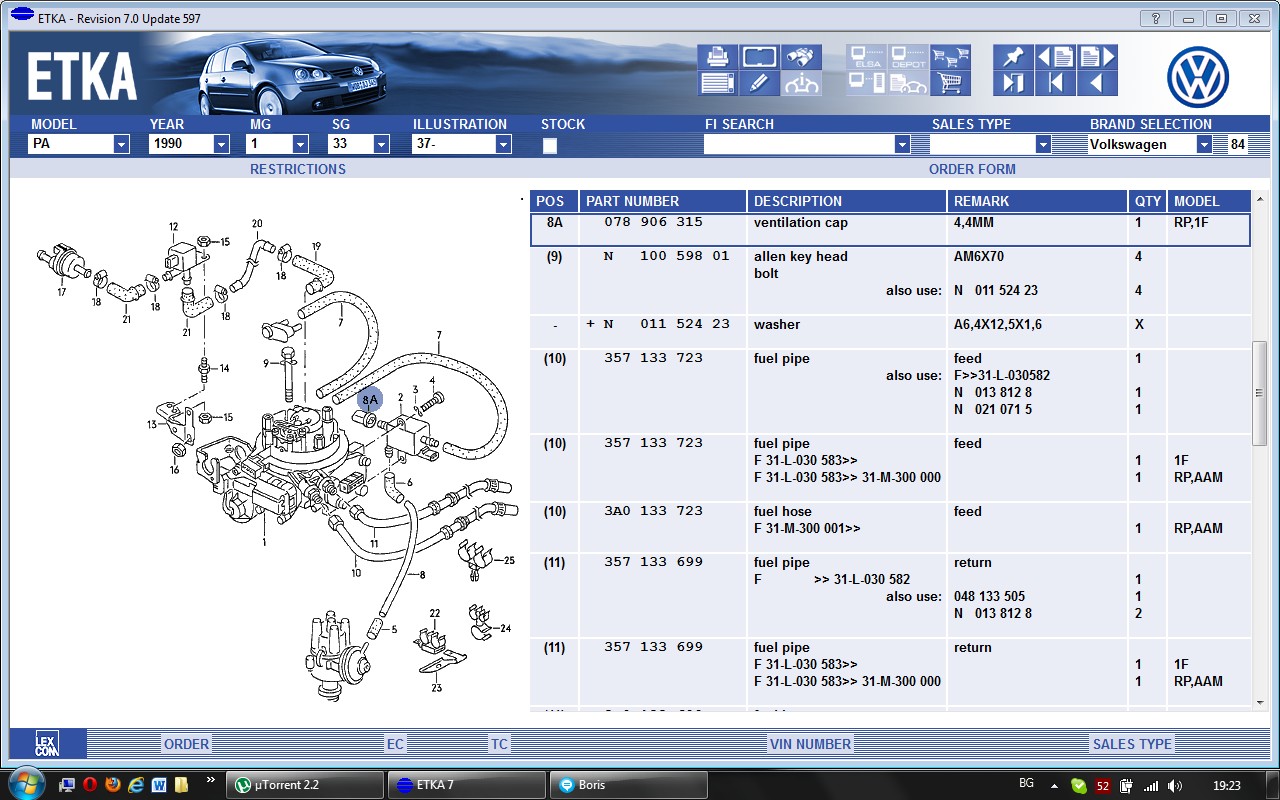Launch Firefox from quick launch

[x=112, y=785]
